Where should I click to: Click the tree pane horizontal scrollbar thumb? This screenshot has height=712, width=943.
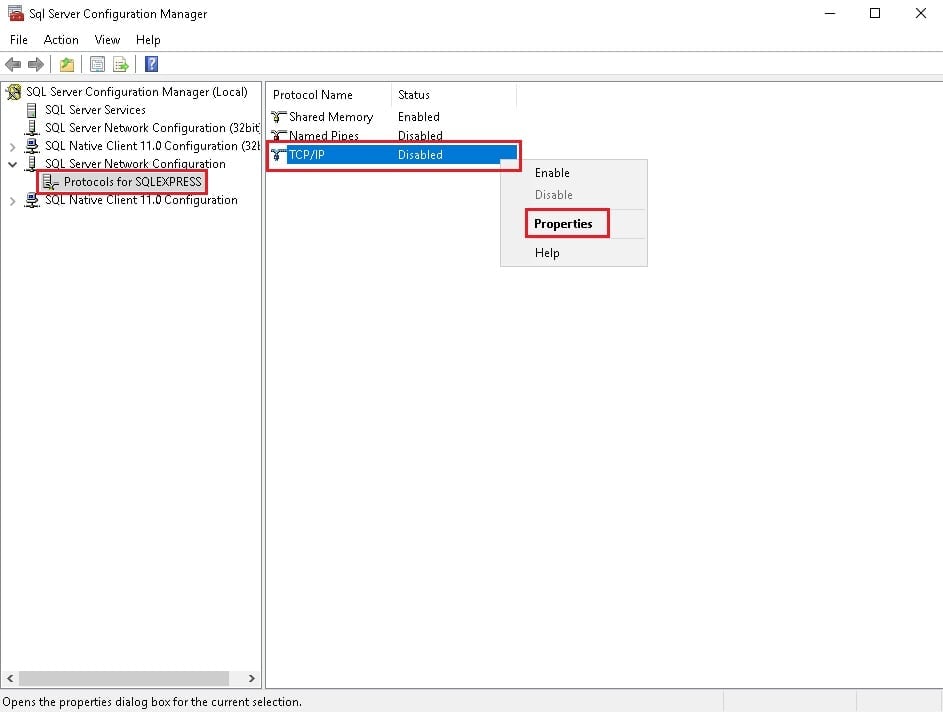pyautogui.click(x=124, y=678)
